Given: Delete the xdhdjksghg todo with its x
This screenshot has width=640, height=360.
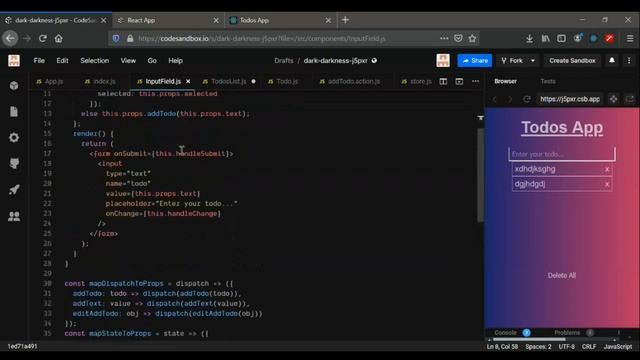Looking at the screenshot, I should click(x=607, y=169).
